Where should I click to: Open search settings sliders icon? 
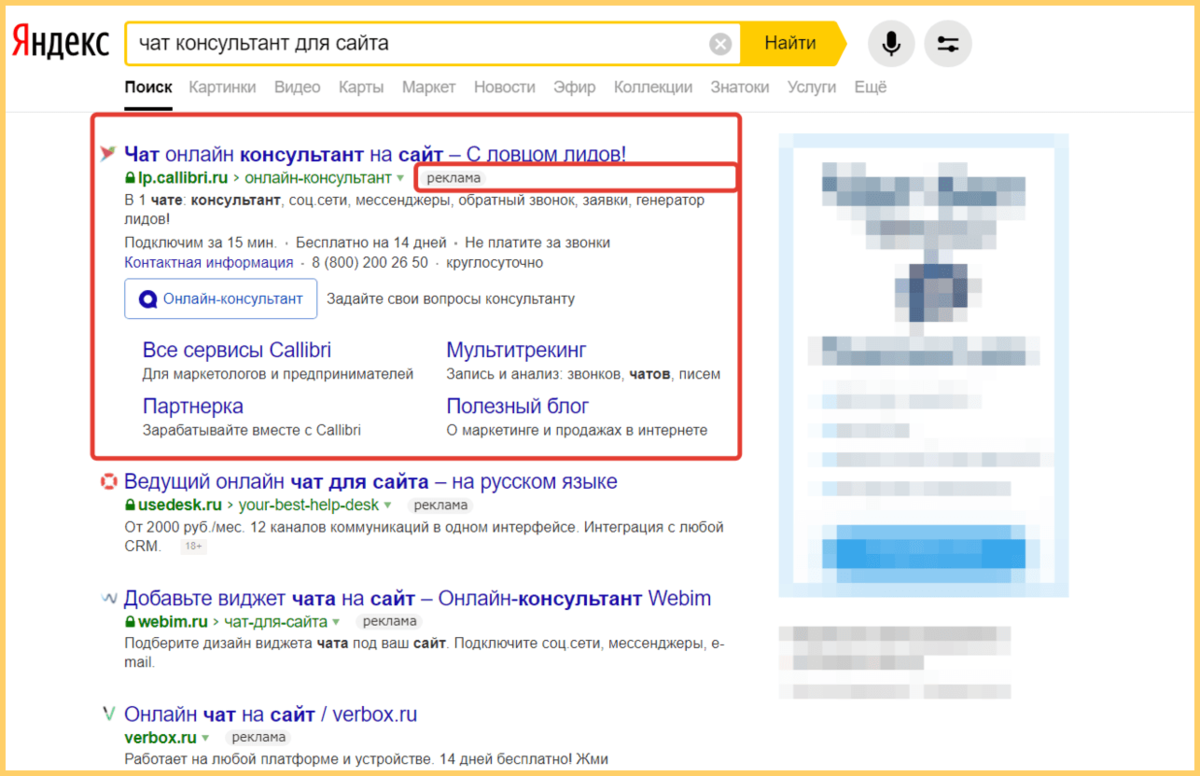coord(948,44)
